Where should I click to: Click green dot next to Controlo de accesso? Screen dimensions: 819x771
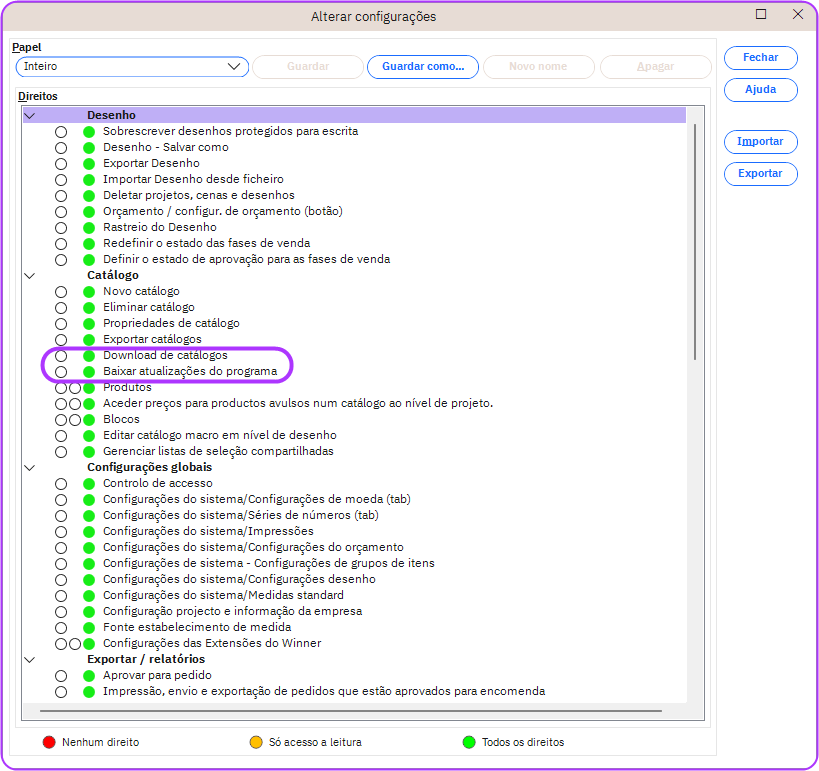coord(89,483)
